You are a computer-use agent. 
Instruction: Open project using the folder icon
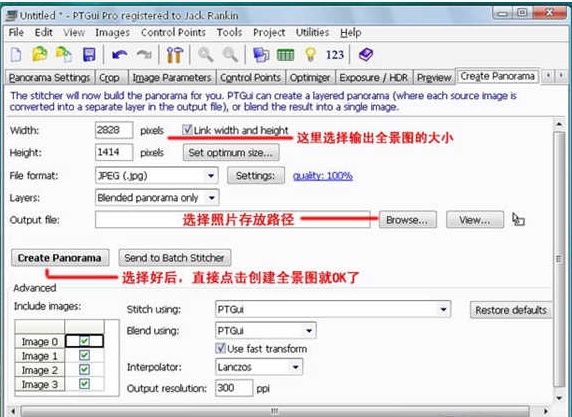point(40,54)
